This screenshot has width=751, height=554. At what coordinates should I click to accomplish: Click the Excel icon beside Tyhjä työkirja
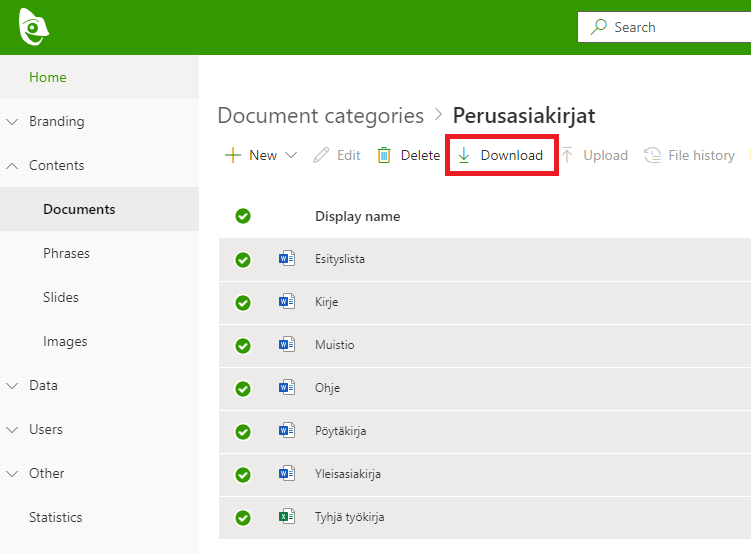click(287, 517)
